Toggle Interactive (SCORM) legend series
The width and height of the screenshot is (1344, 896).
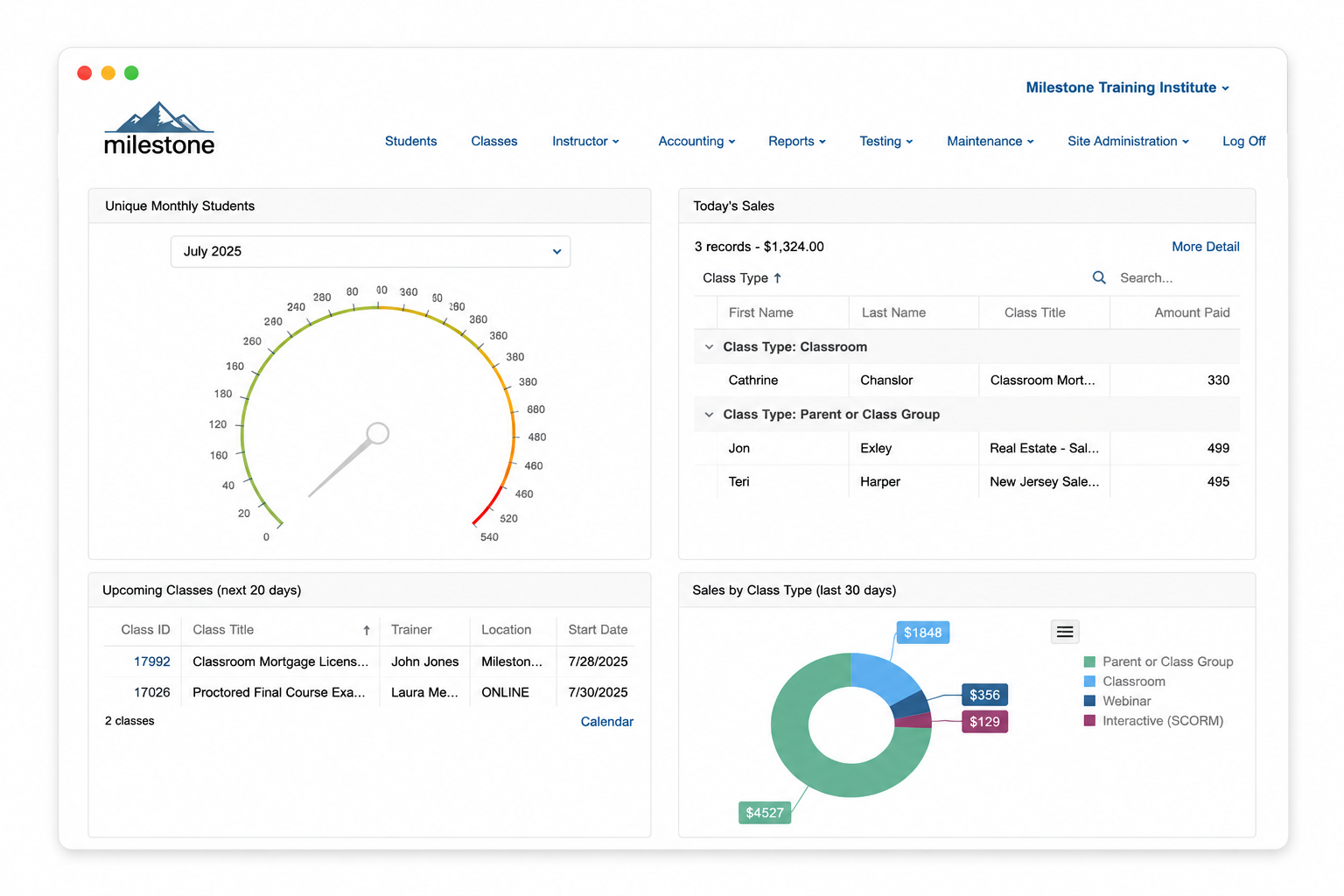pos(1153,721)
